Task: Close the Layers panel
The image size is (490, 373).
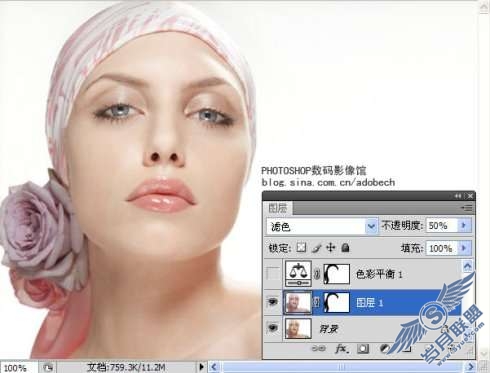Action: (x=470, y=196)
